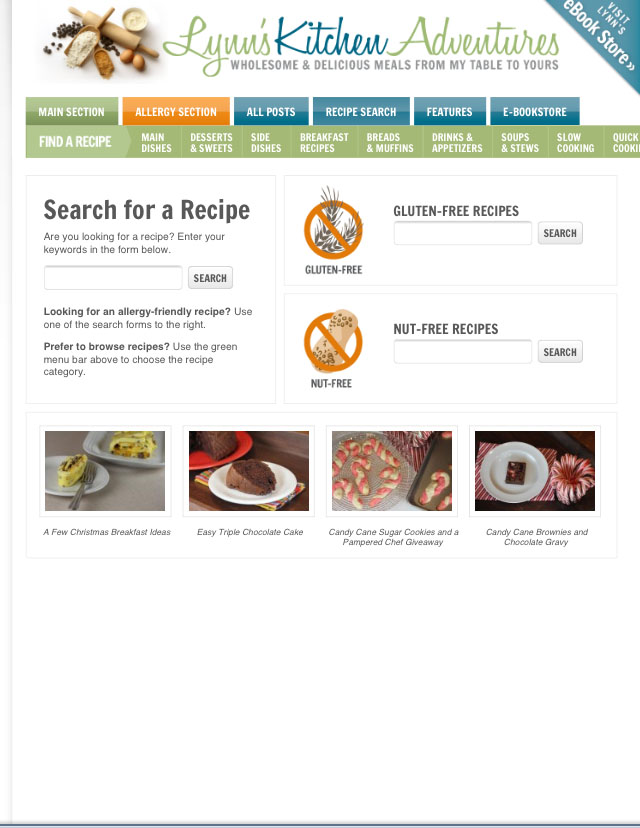This screenshot has height=828, width=640.
Task: Click the Nut-Free peanut icon
Action: [333, 341]
